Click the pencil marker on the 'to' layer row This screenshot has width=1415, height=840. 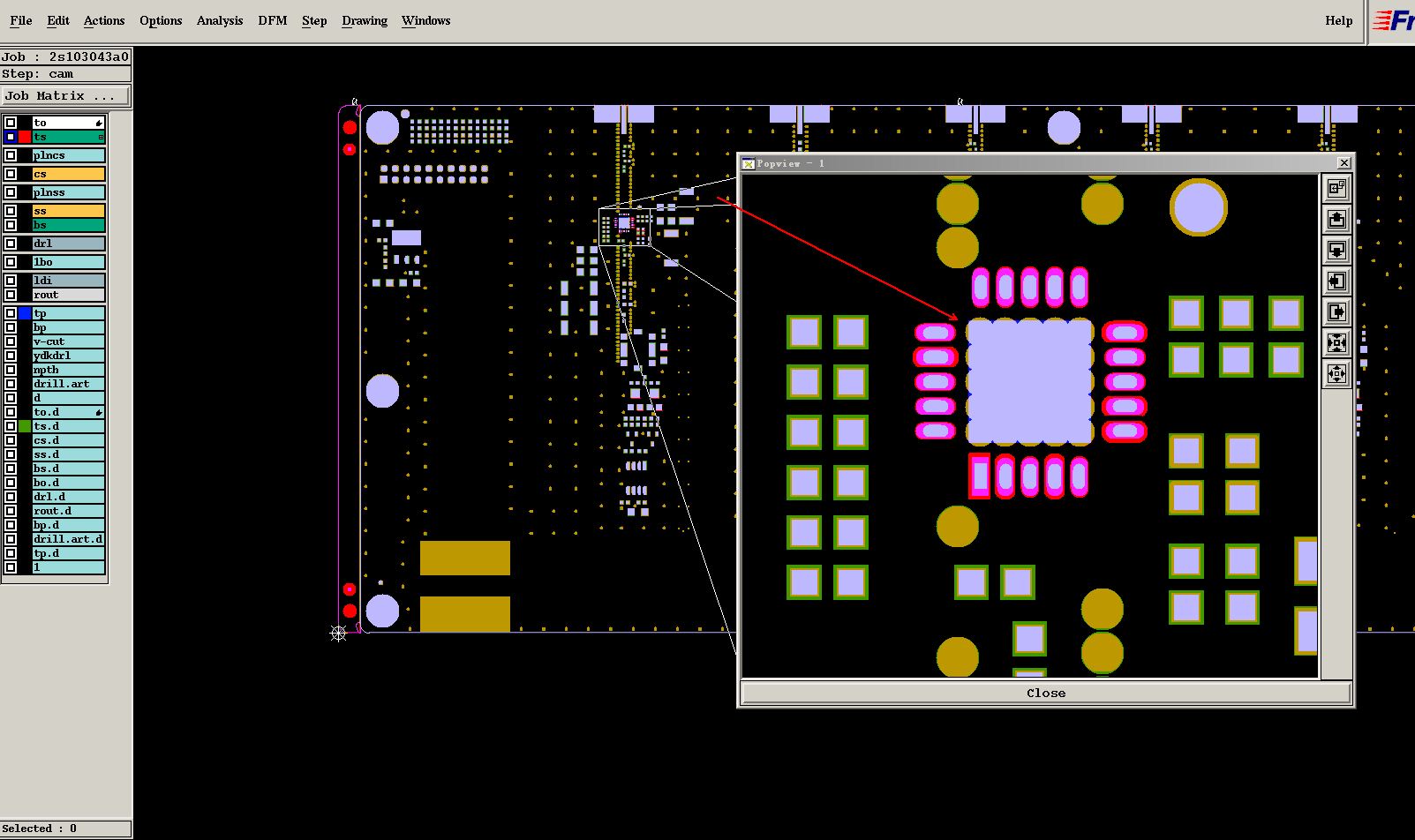point(99,123)
